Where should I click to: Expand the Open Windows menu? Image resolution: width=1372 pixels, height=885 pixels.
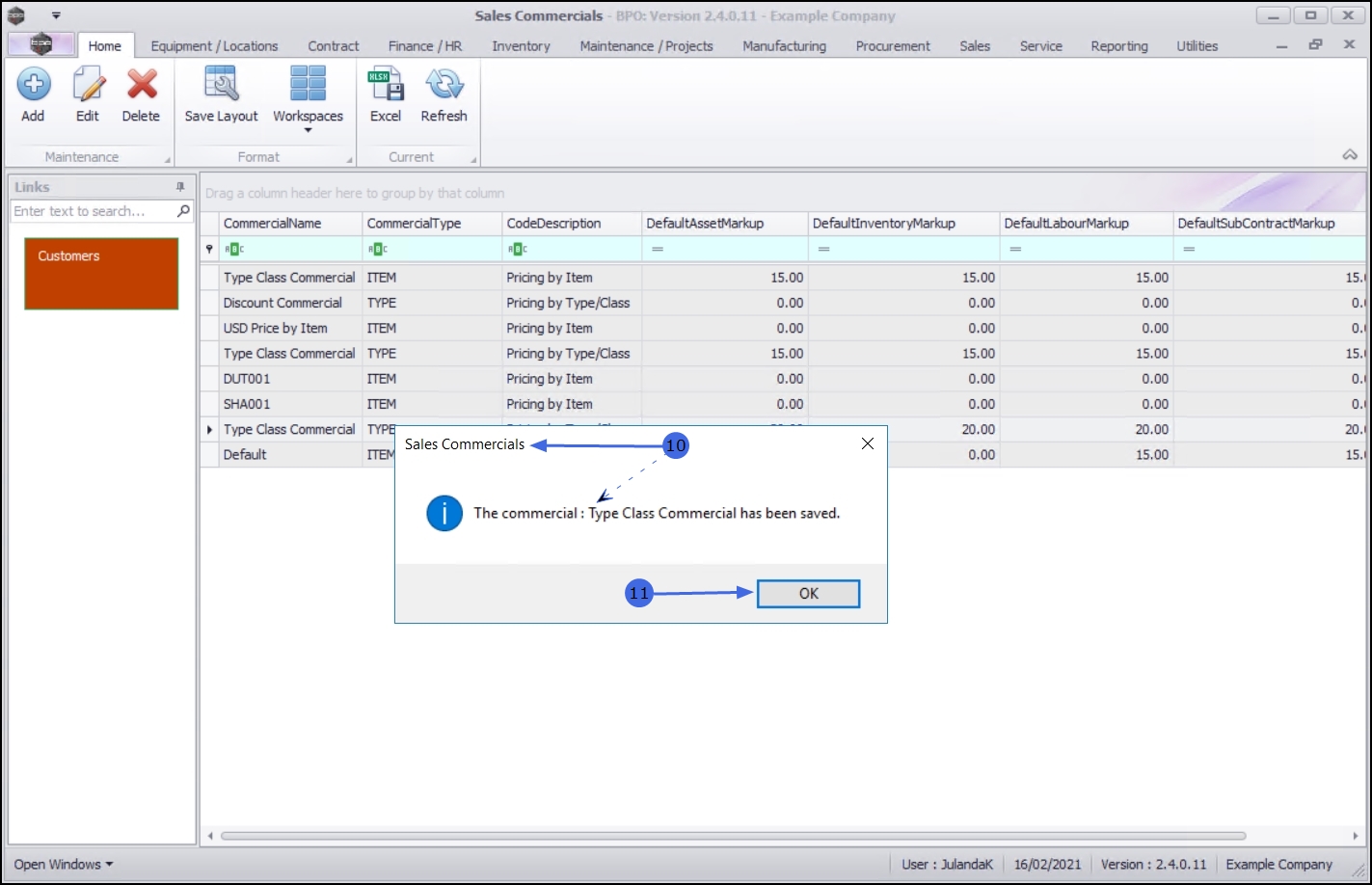coord(64,865)
